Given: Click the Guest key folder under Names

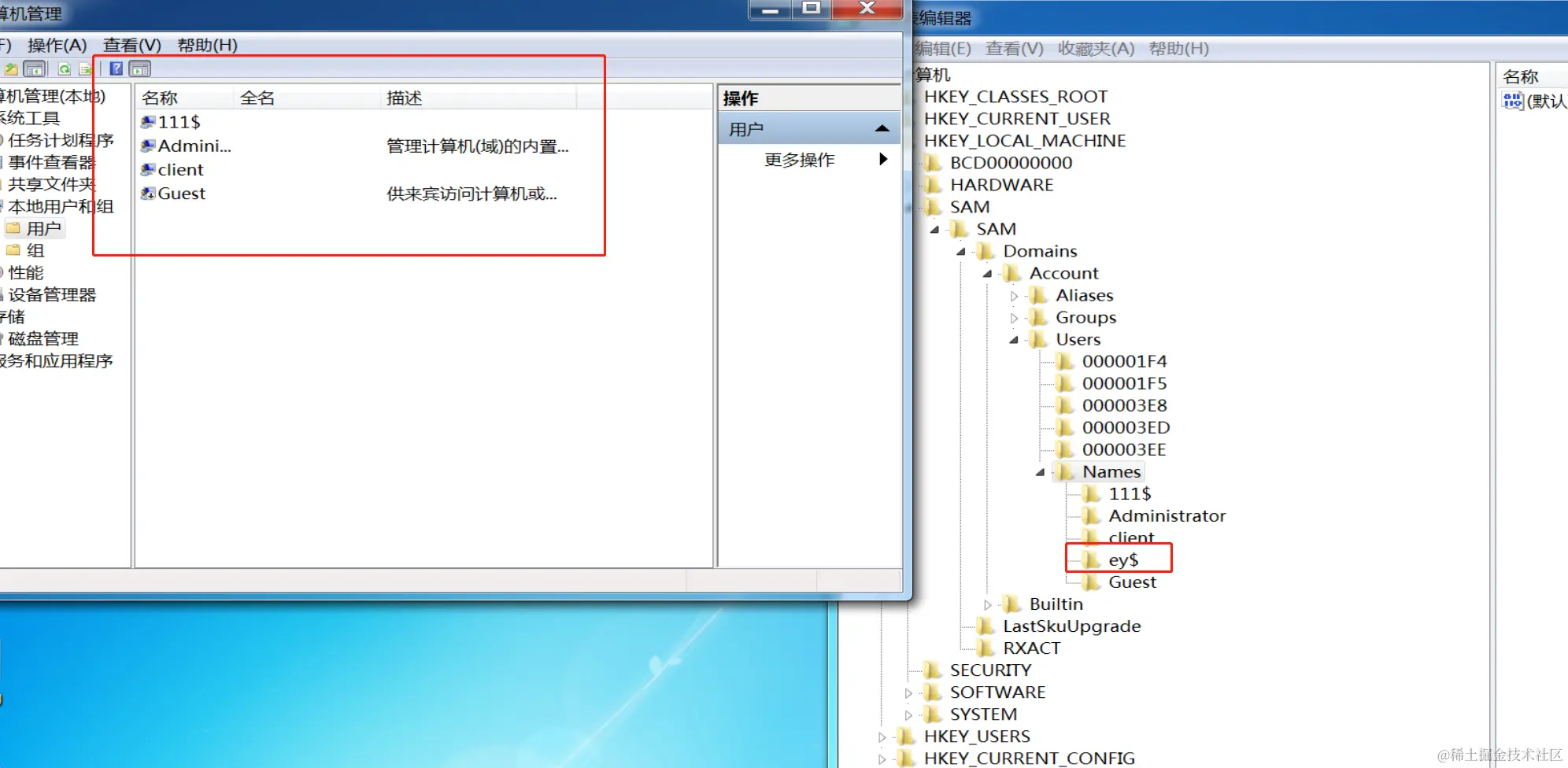Looking at the screenshot, I should (1091, 582).
